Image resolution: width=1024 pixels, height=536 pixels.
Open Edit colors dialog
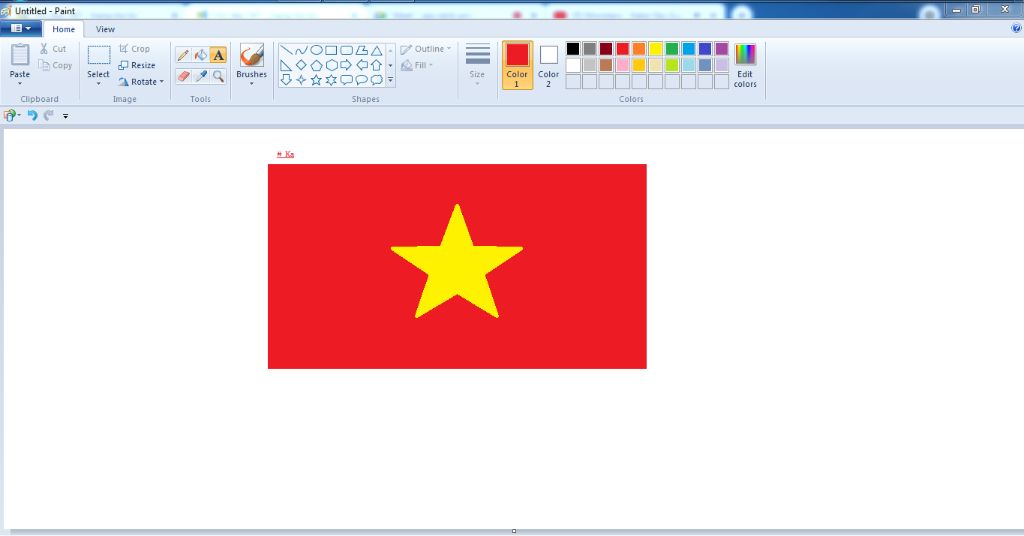745,65
